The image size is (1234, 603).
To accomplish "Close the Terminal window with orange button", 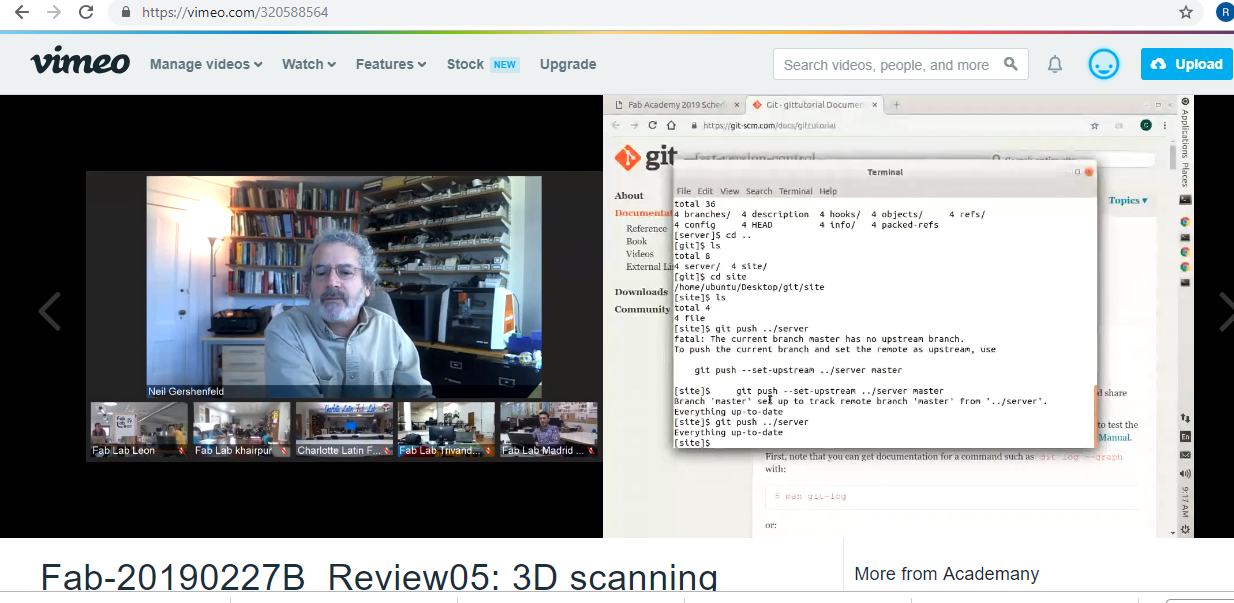I will tap(1089, 172).
